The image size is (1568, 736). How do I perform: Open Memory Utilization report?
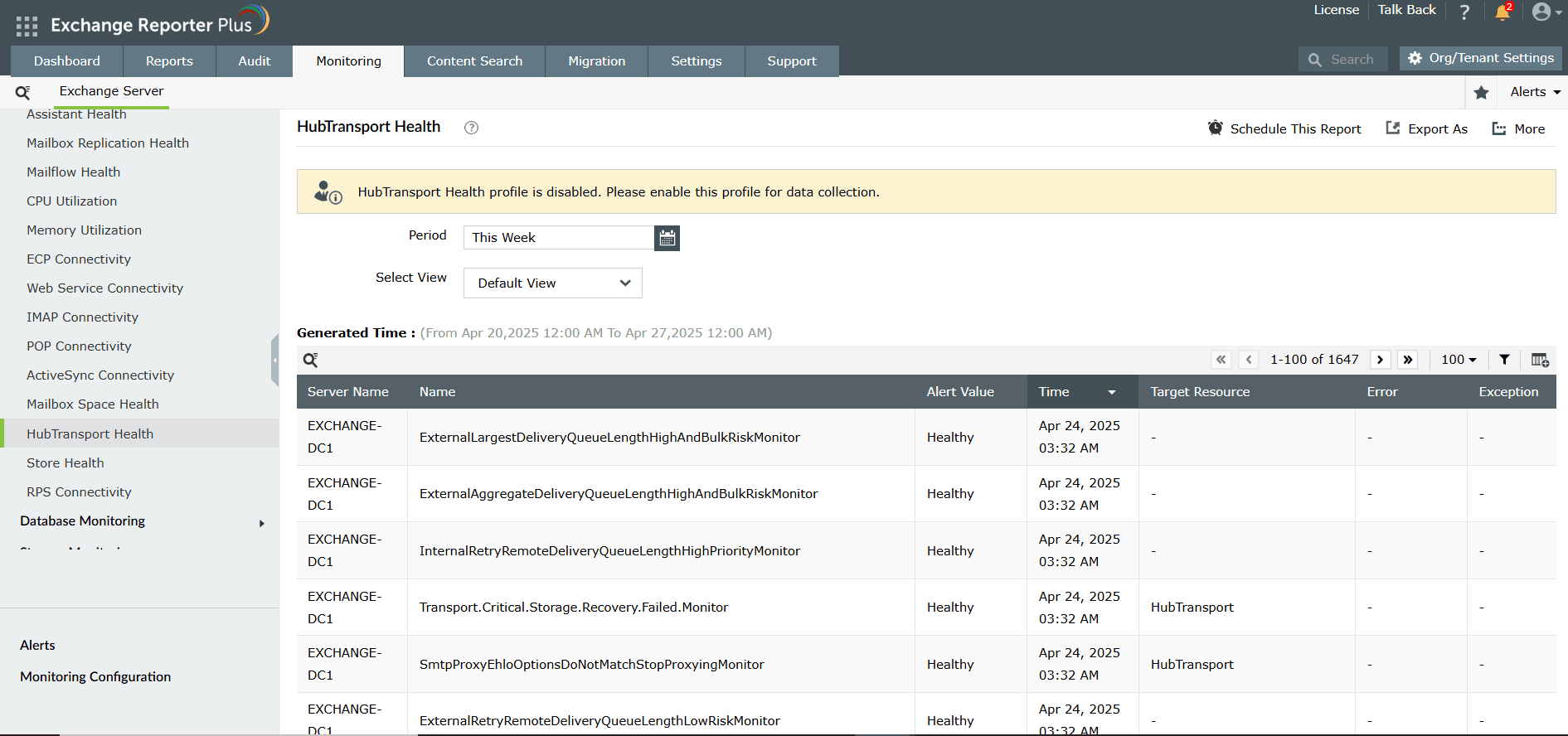84,230
